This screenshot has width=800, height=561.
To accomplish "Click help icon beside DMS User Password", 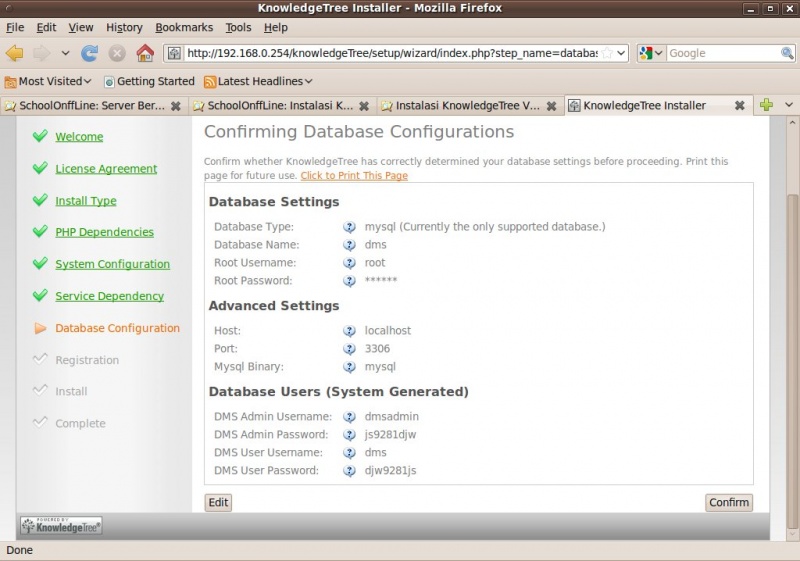I will pos(349,470).
